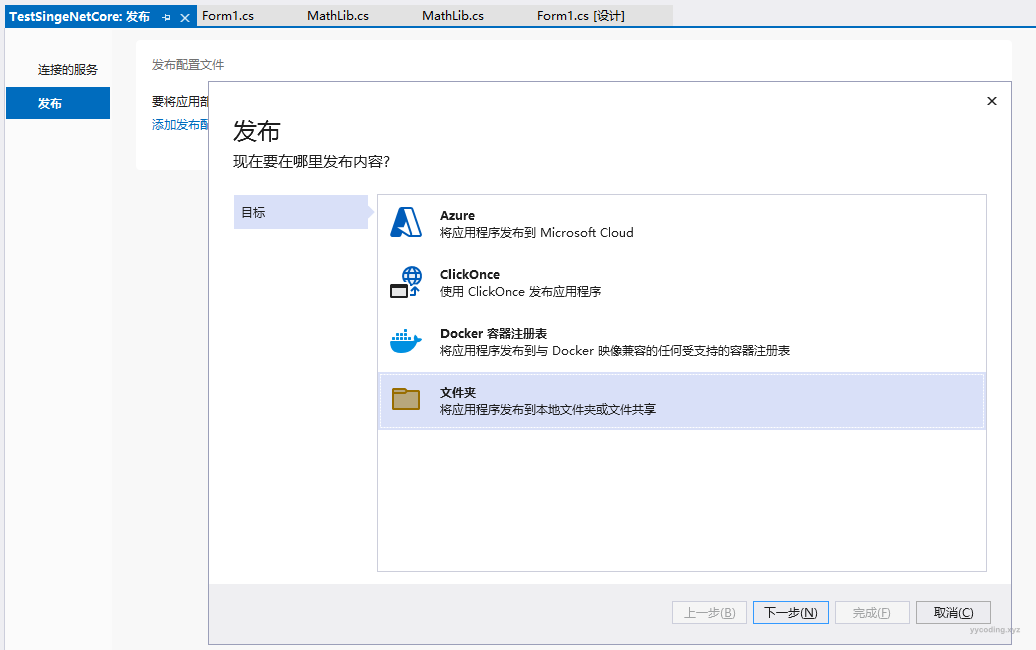Click the 下一步(N) button
1036x650 pixels.
point(790,613)
